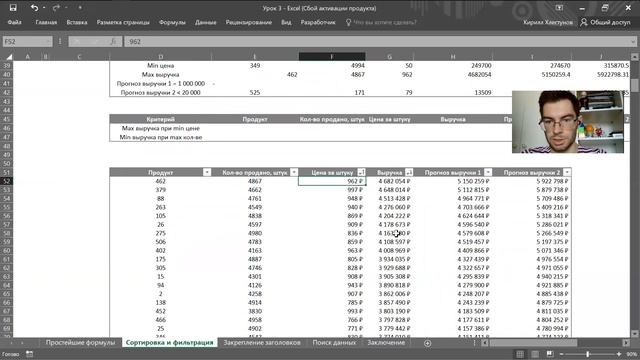Click the 'Min выручка при max кол-ве' cell
This screenshot has width=640, height=360.
tap(160, 137)
